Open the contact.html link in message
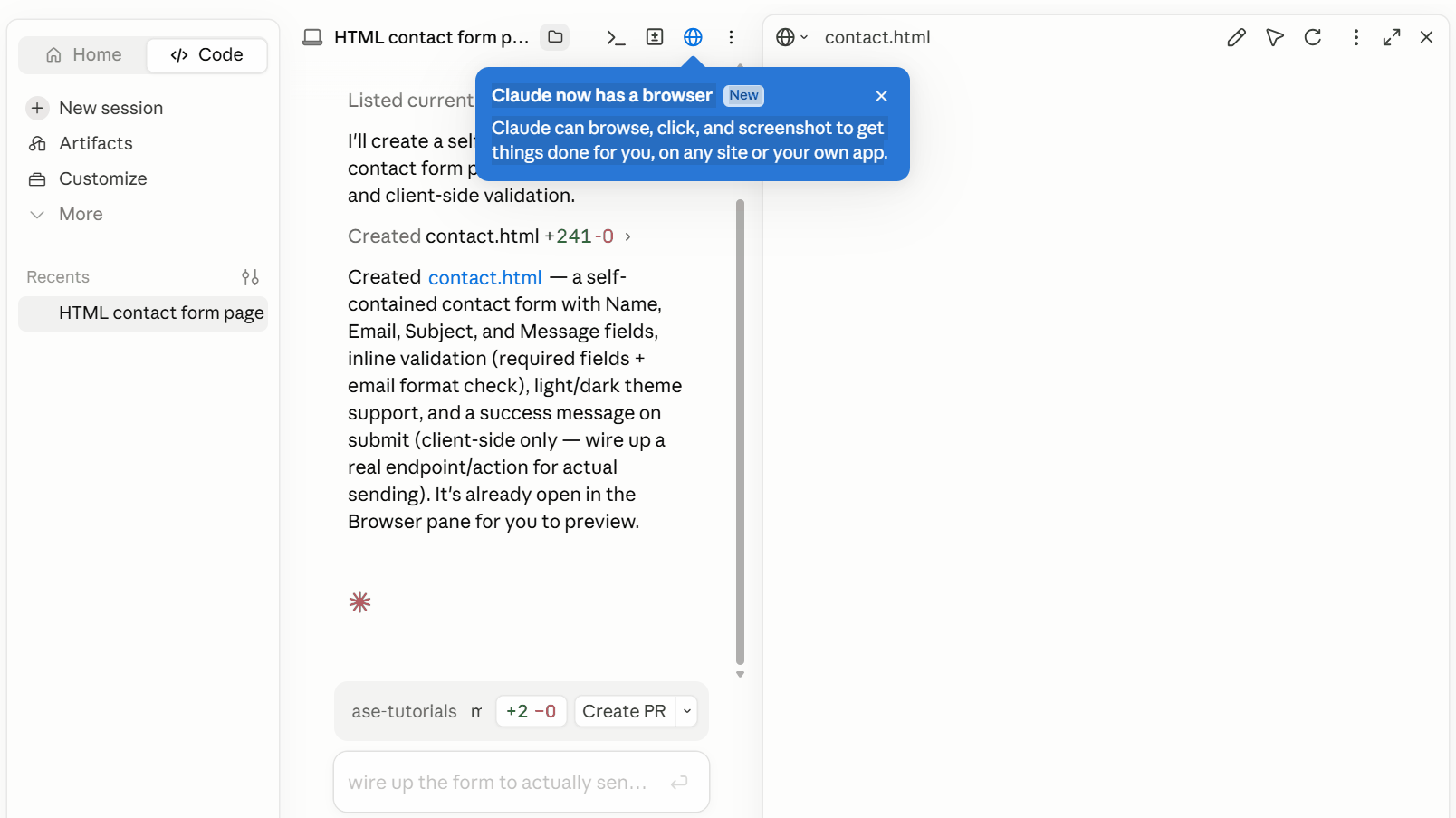The image size is (1456, 818). 485,277
